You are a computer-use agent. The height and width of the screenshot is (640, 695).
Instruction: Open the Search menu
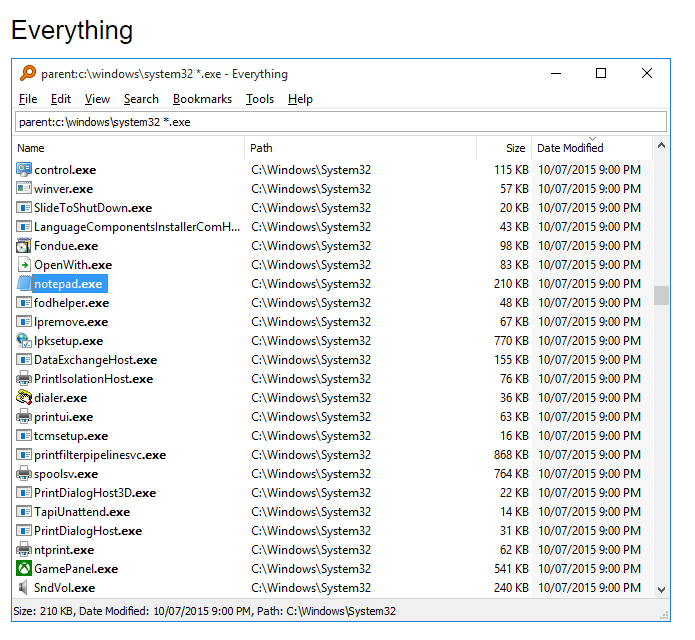(x=141, y=99)
